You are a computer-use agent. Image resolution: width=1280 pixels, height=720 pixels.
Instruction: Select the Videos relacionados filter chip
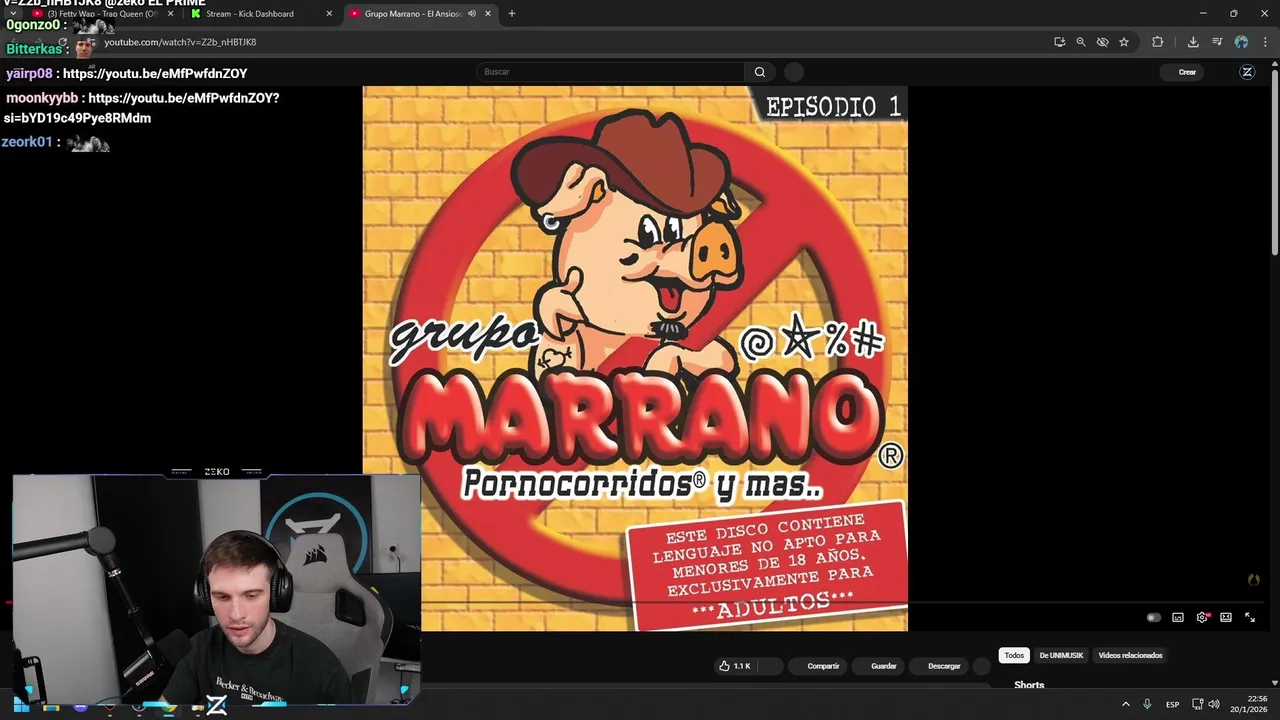1130,655
